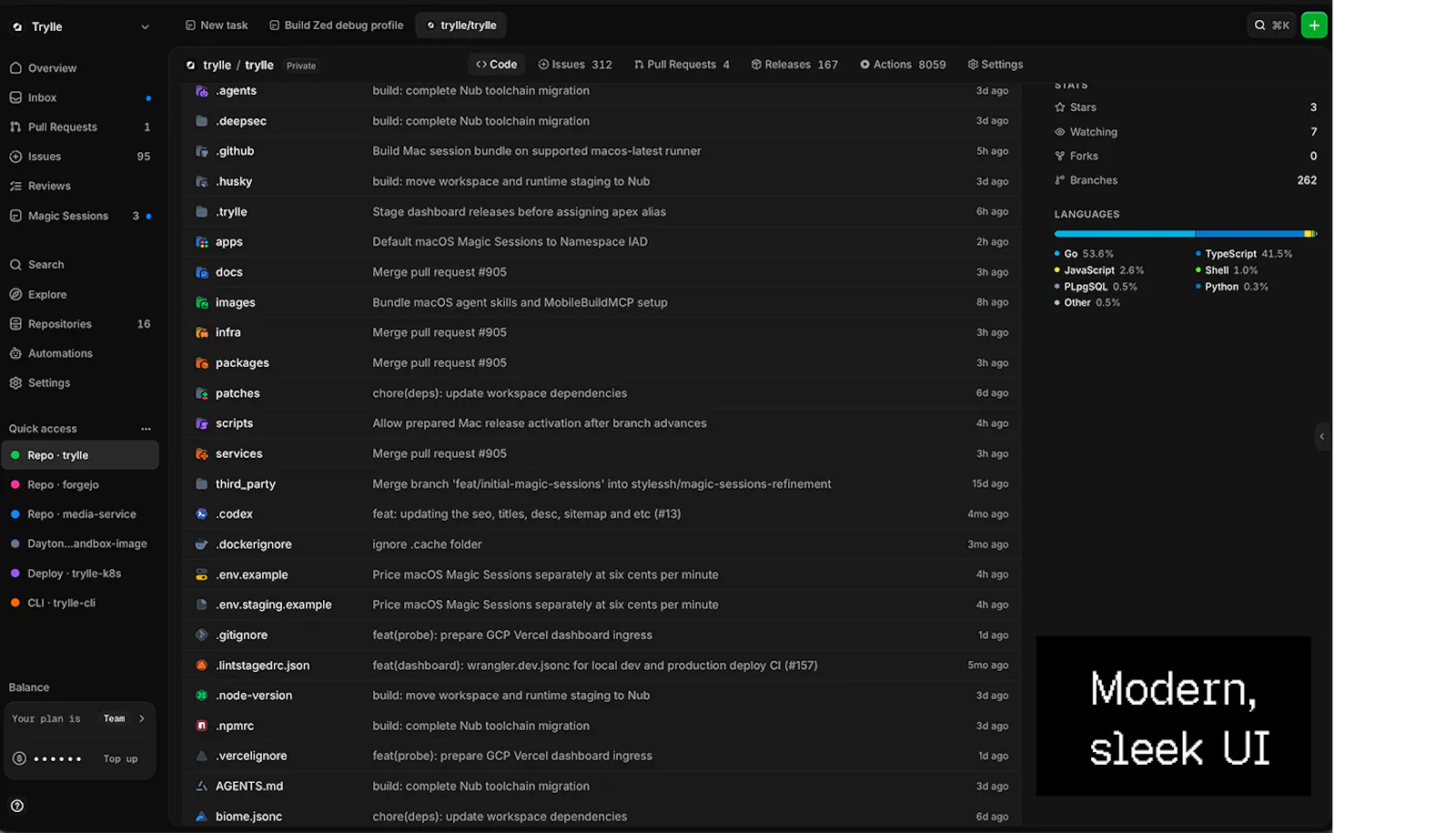Click the Watching stat row
Image resolution: width=1456 pixels, height=833 pixels.
[1186, 132]
